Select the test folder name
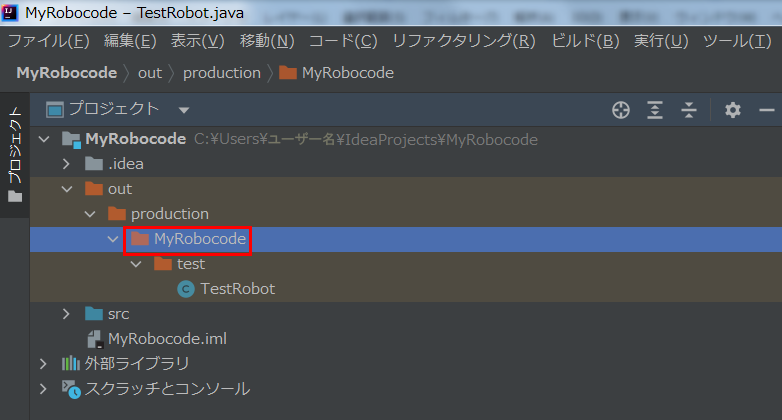 pyautogui.click(x=191, y=264)
